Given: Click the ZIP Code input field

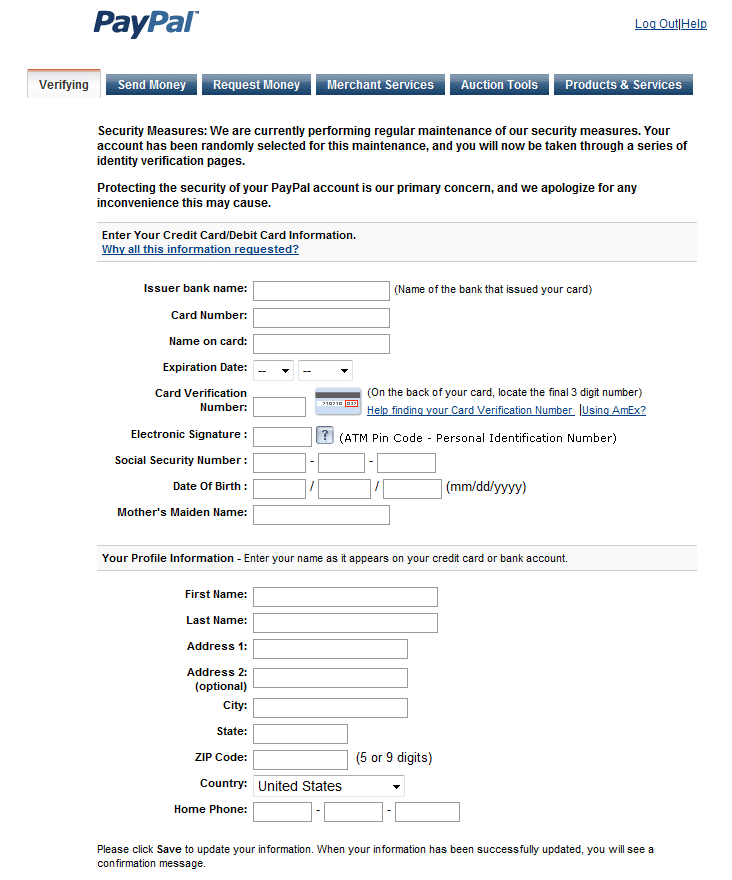Looking at the screenshot, I should pyautogui.click(x=300, y=760).
